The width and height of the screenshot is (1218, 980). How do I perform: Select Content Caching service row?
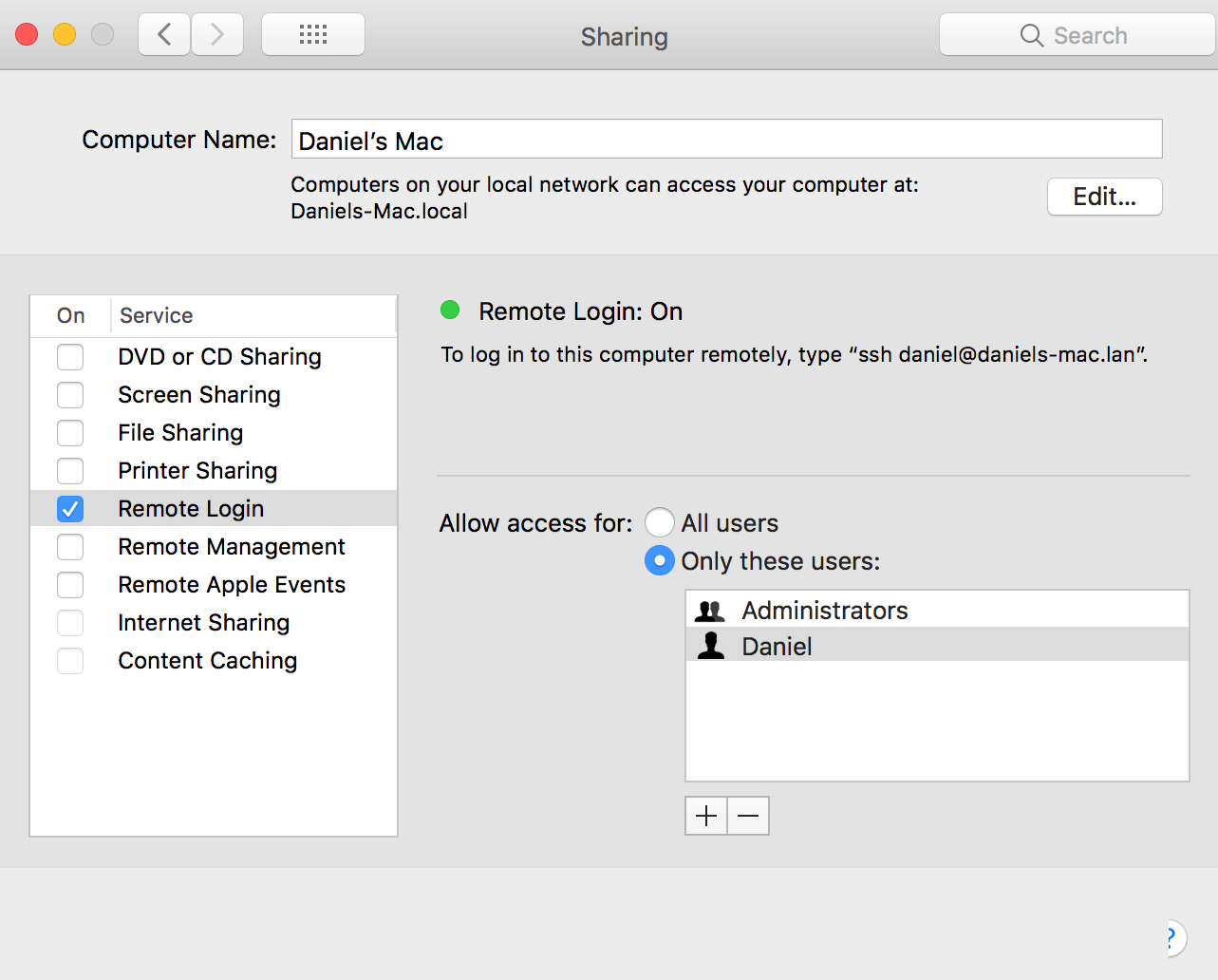click(214, 661)
